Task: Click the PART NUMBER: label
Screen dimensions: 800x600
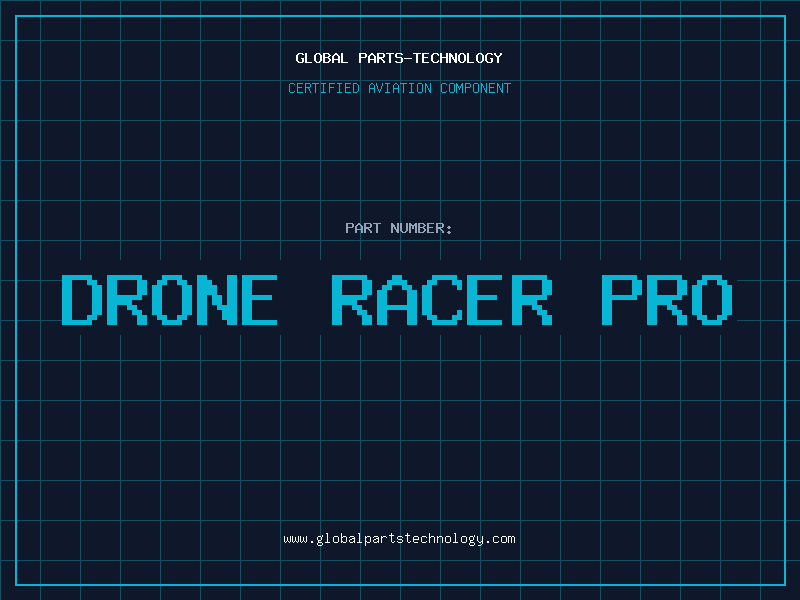Action: coord(399,228)
